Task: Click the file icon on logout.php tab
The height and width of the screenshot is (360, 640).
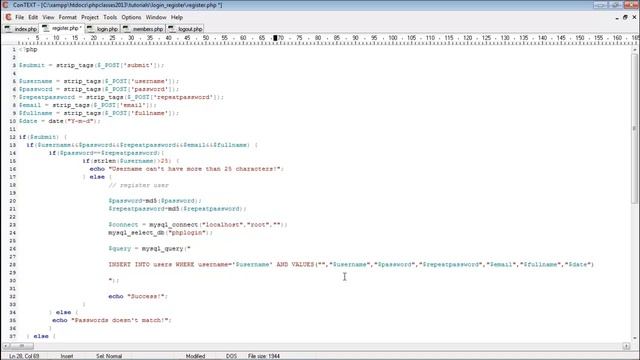Action: point(172,29)
